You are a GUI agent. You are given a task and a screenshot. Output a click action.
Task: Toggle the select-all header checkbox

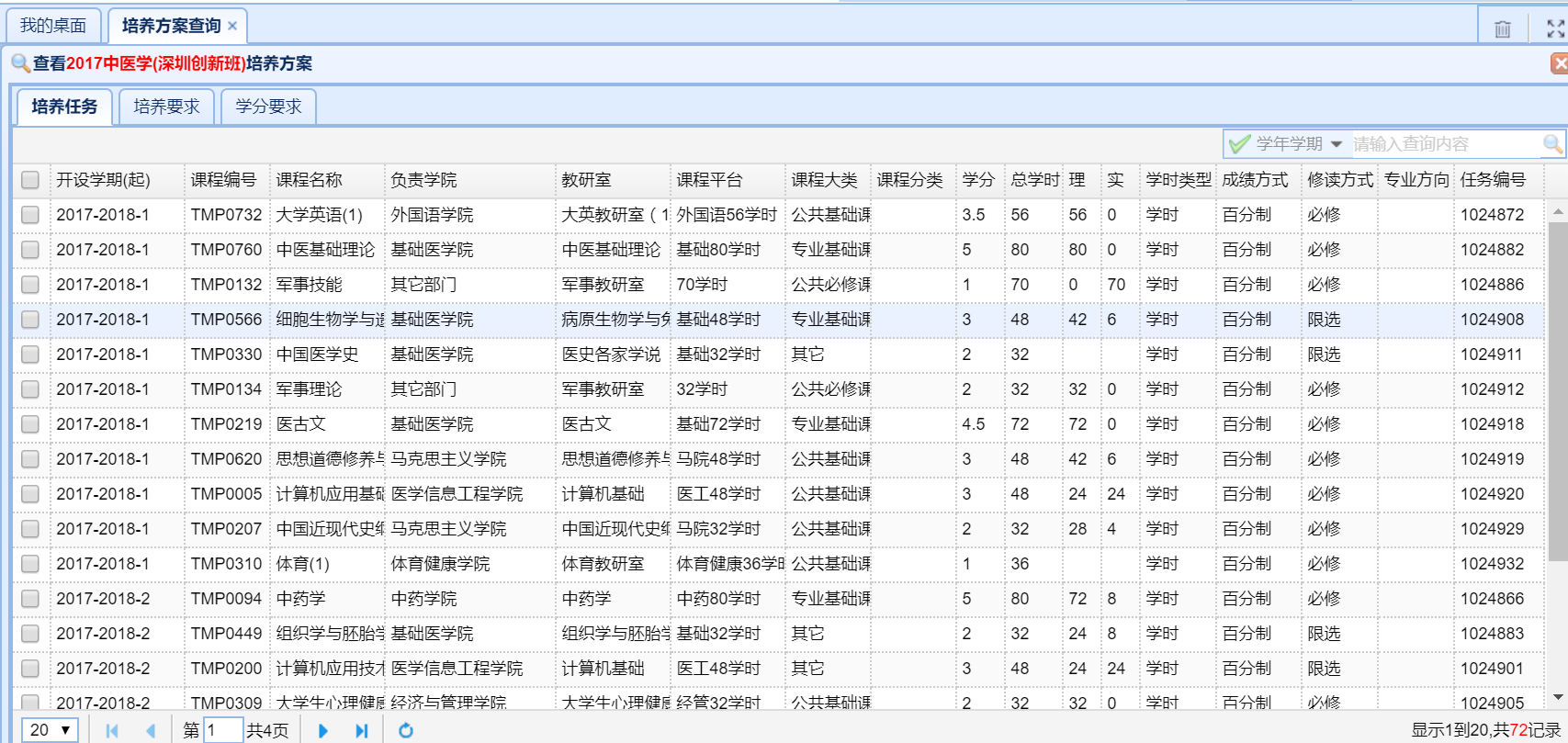[30, 180]
